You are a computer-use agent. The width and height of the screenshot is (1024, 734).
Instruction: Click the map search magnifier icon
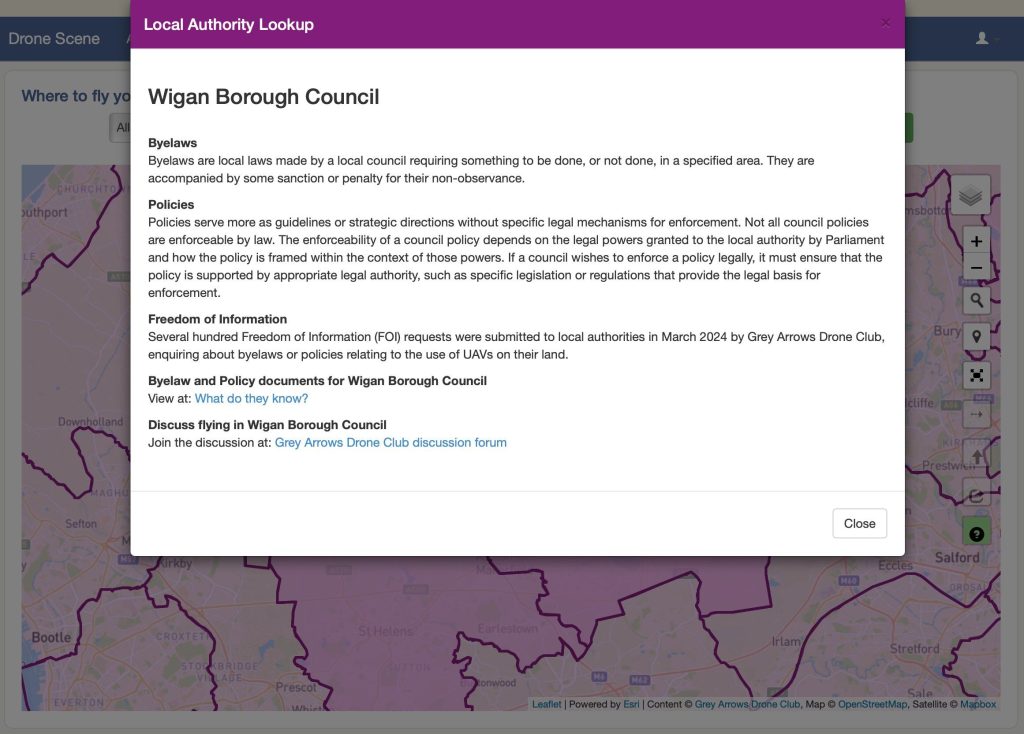[976, 300]
